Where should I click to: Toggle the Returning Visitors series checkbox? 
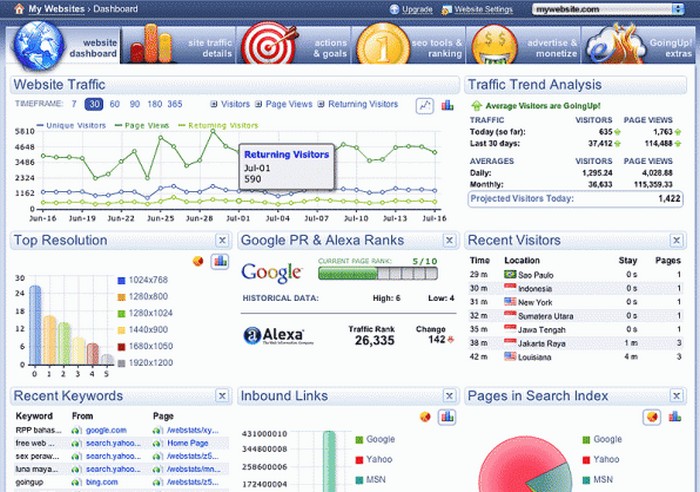[x=321, y=104]
